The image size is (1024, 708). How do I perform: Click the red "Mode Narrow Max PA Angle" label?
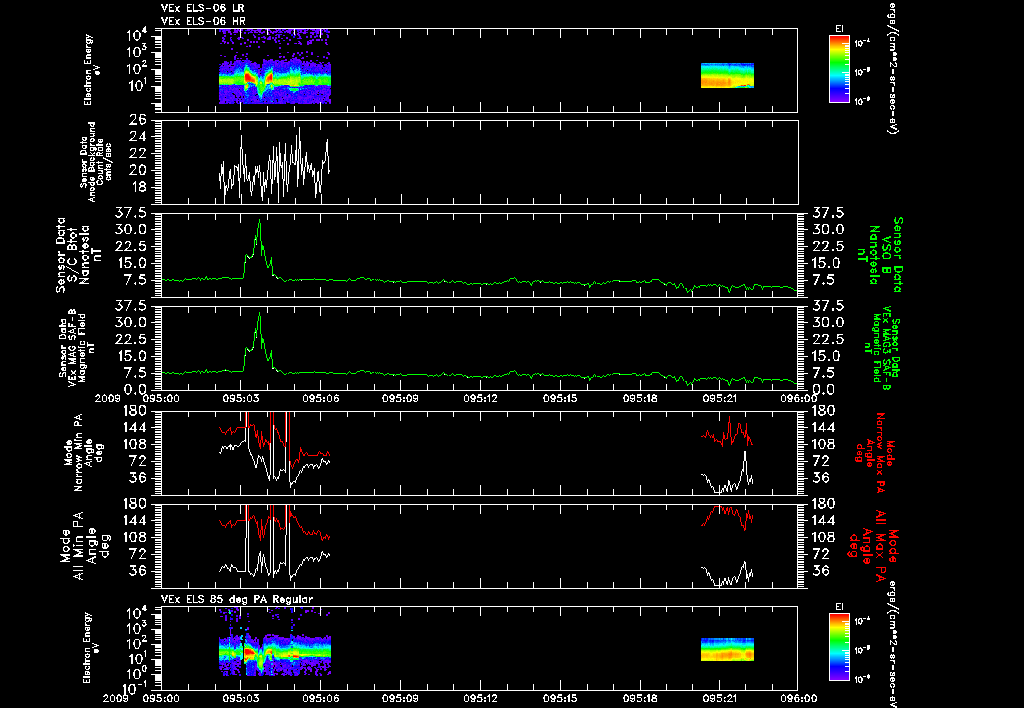(x=874, y=451)
